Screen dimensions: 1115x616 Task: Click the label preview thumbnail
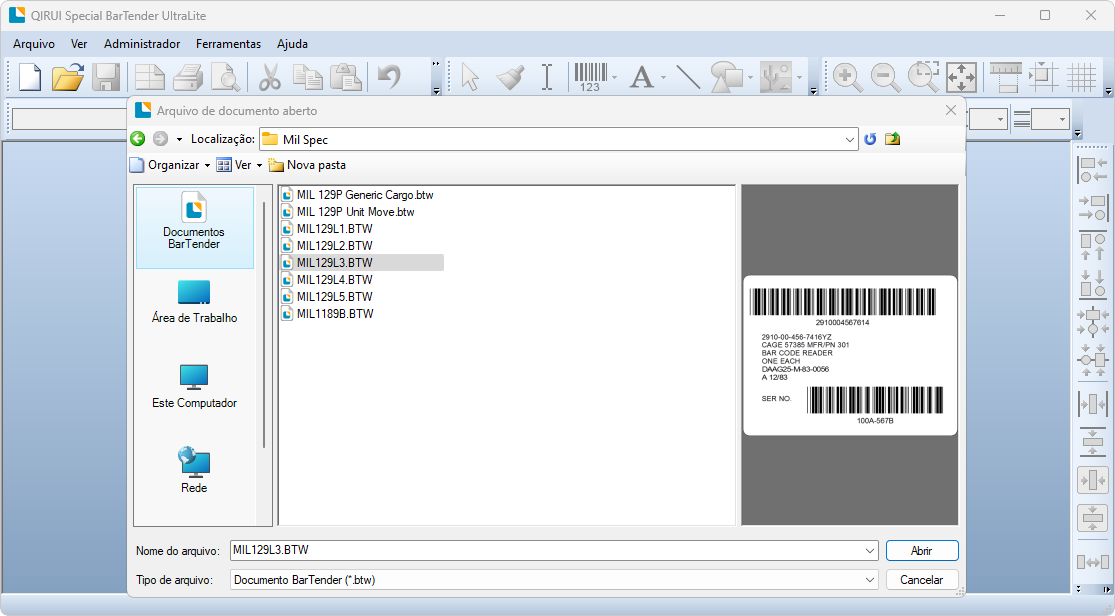850,355
